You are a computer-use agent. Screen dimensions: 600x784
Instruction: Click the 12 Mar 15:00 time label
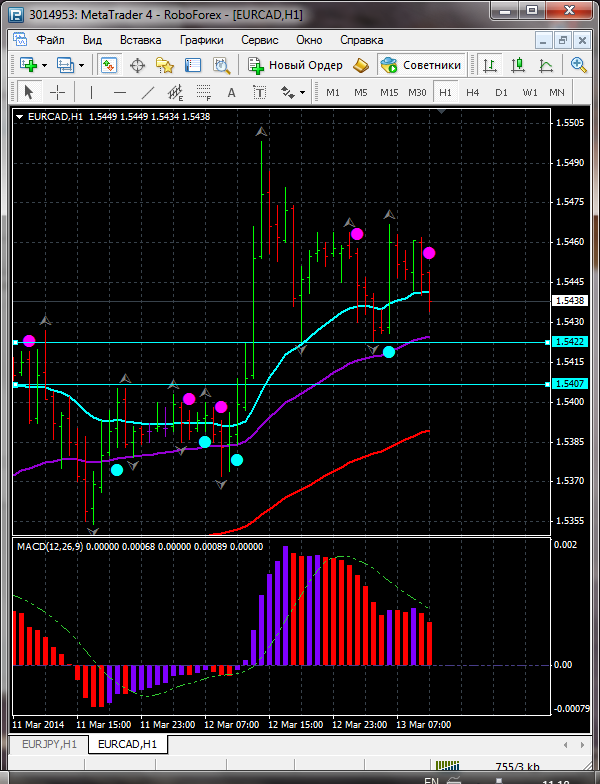296,724
